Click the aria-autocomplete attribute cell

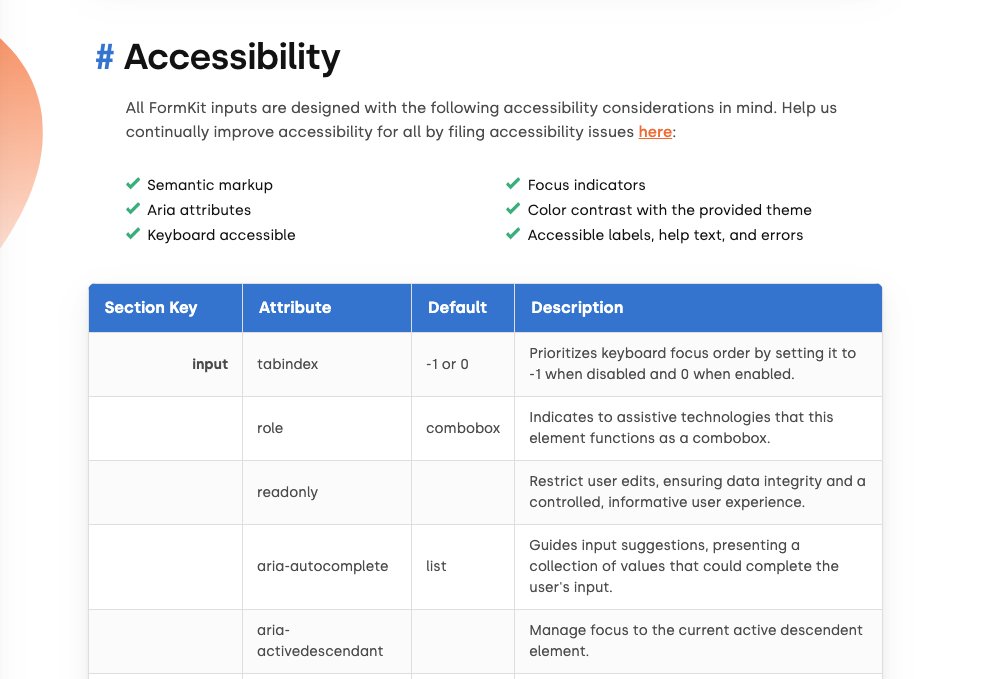[x=327, y=567]
